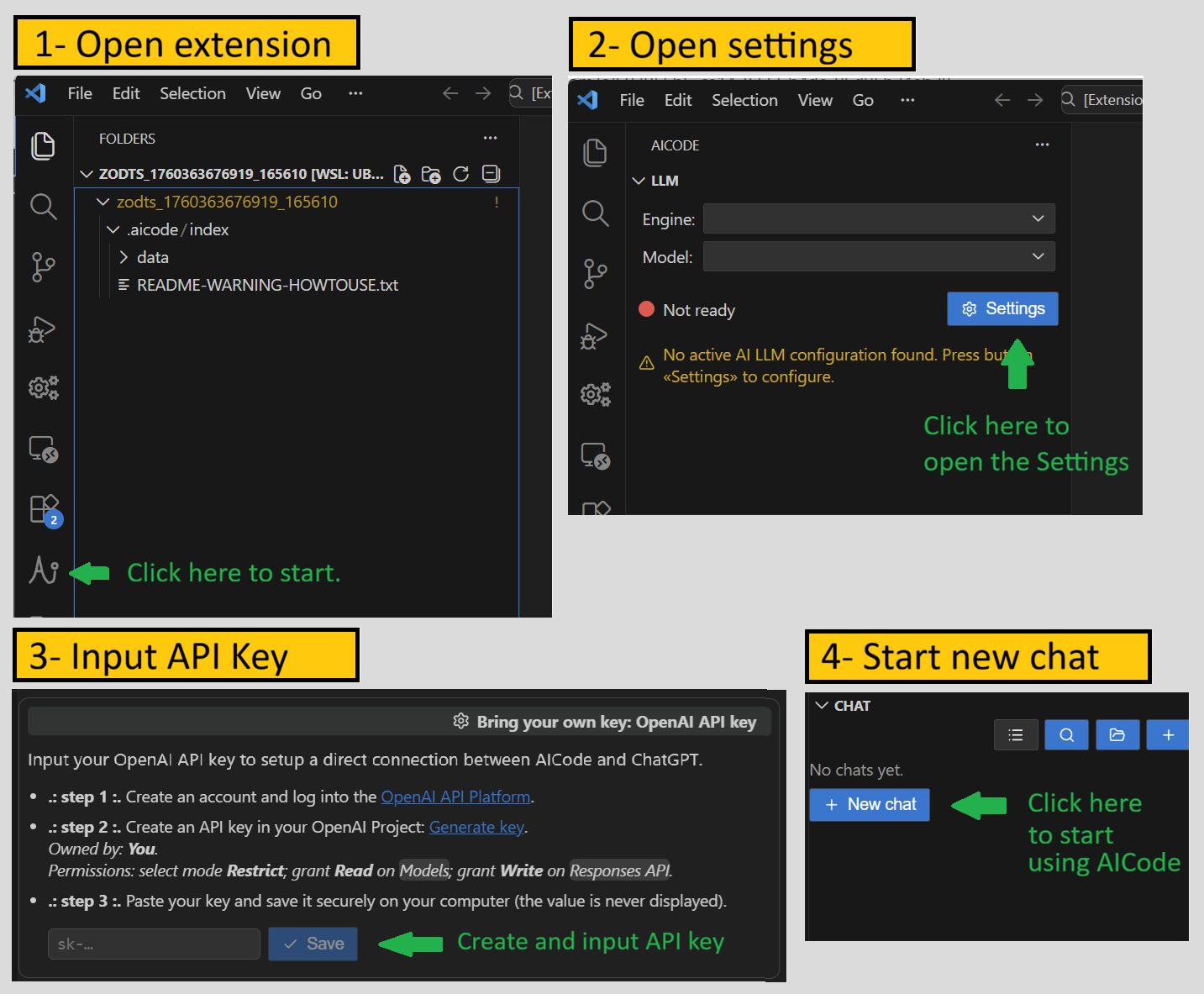The height and width of the screenshot is (994, 1204).
Task: Open README-WARNING-HOWTOUSE.txt file in step 1
Action: point(267,285)
